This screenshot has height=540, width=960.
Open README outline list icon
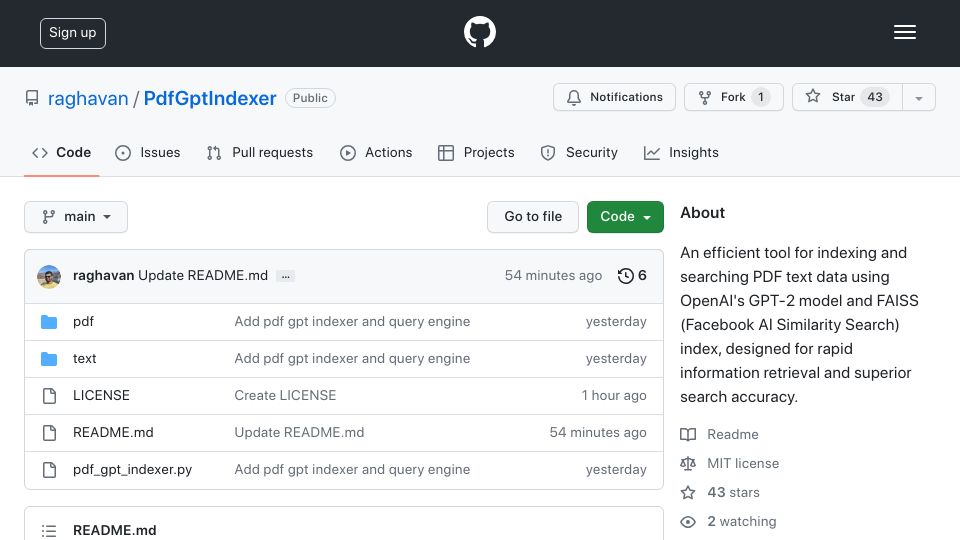point(49,531)
